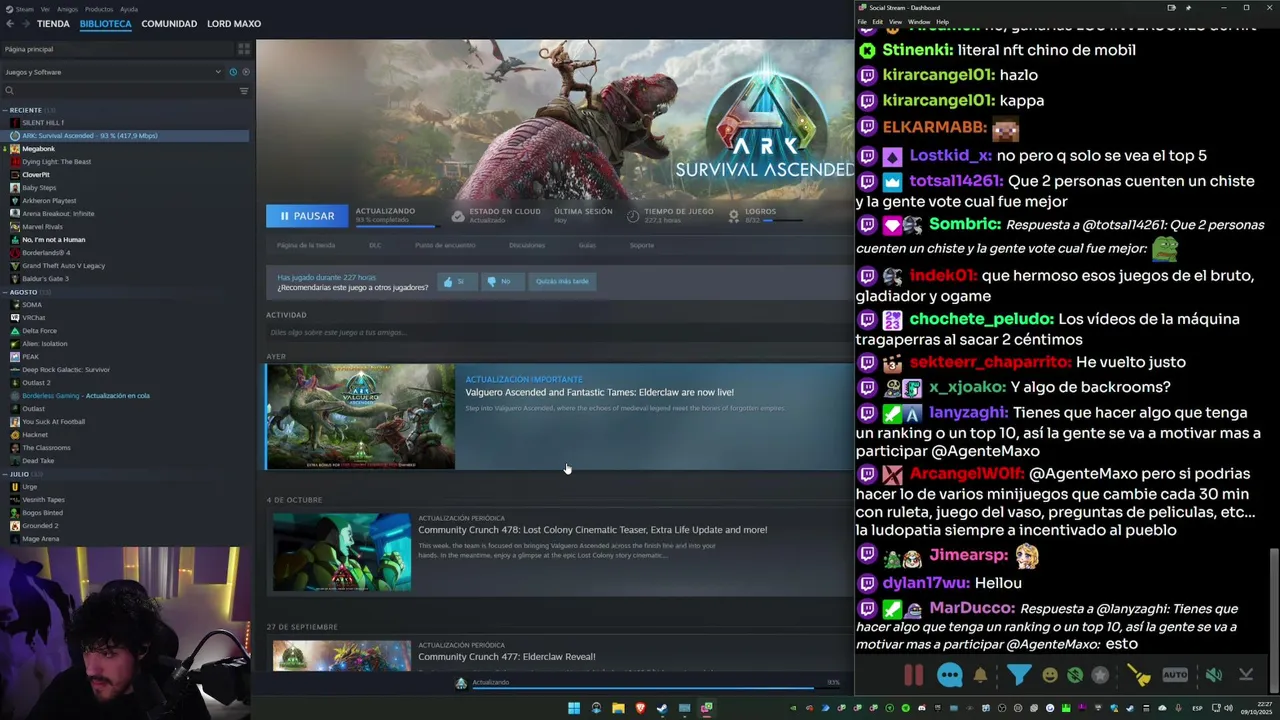1280x720 pixels.
Task: Toggle the AUTO button
Action: point(1175,675)
